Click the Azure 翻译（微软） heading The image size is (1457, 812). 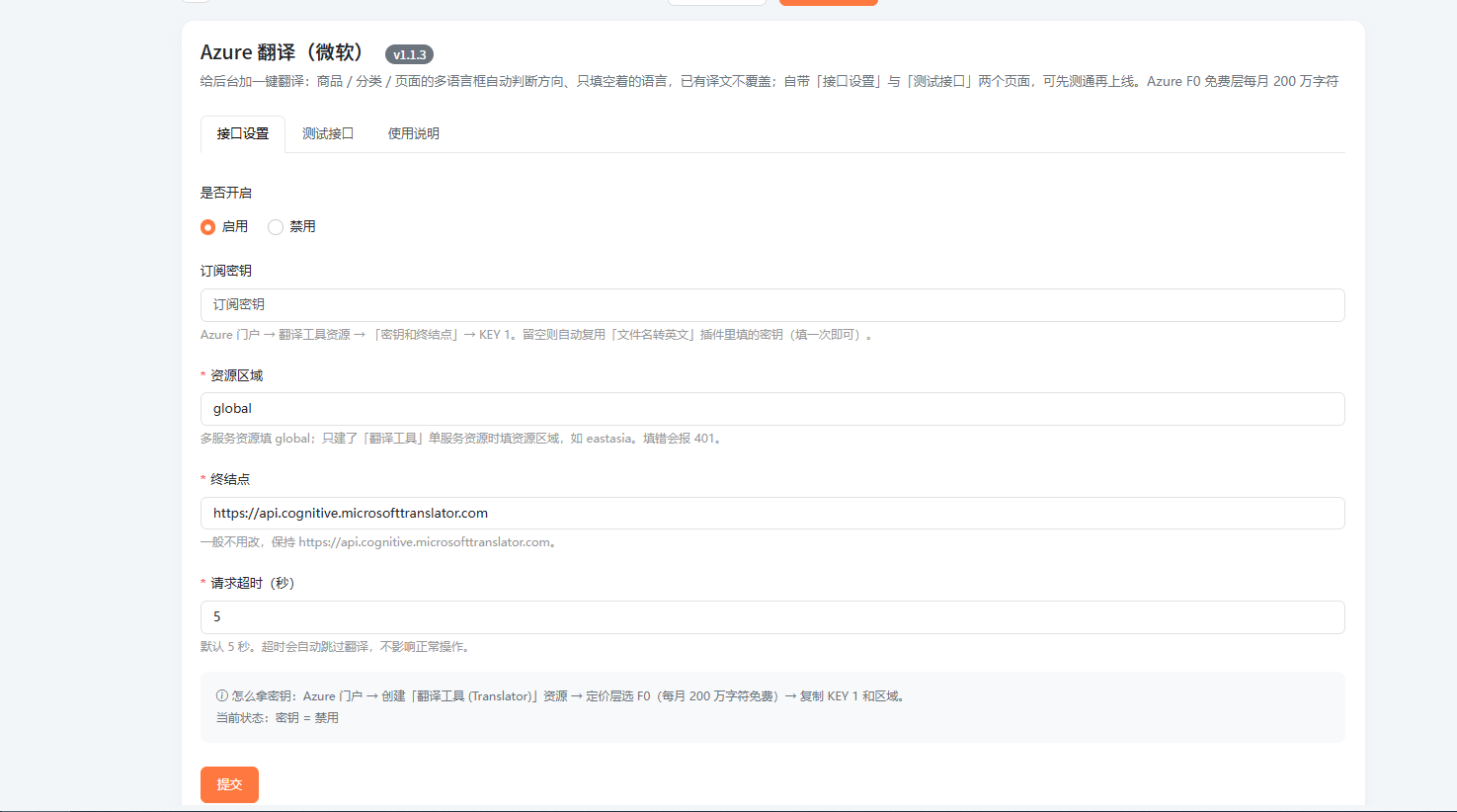[283, 53]
